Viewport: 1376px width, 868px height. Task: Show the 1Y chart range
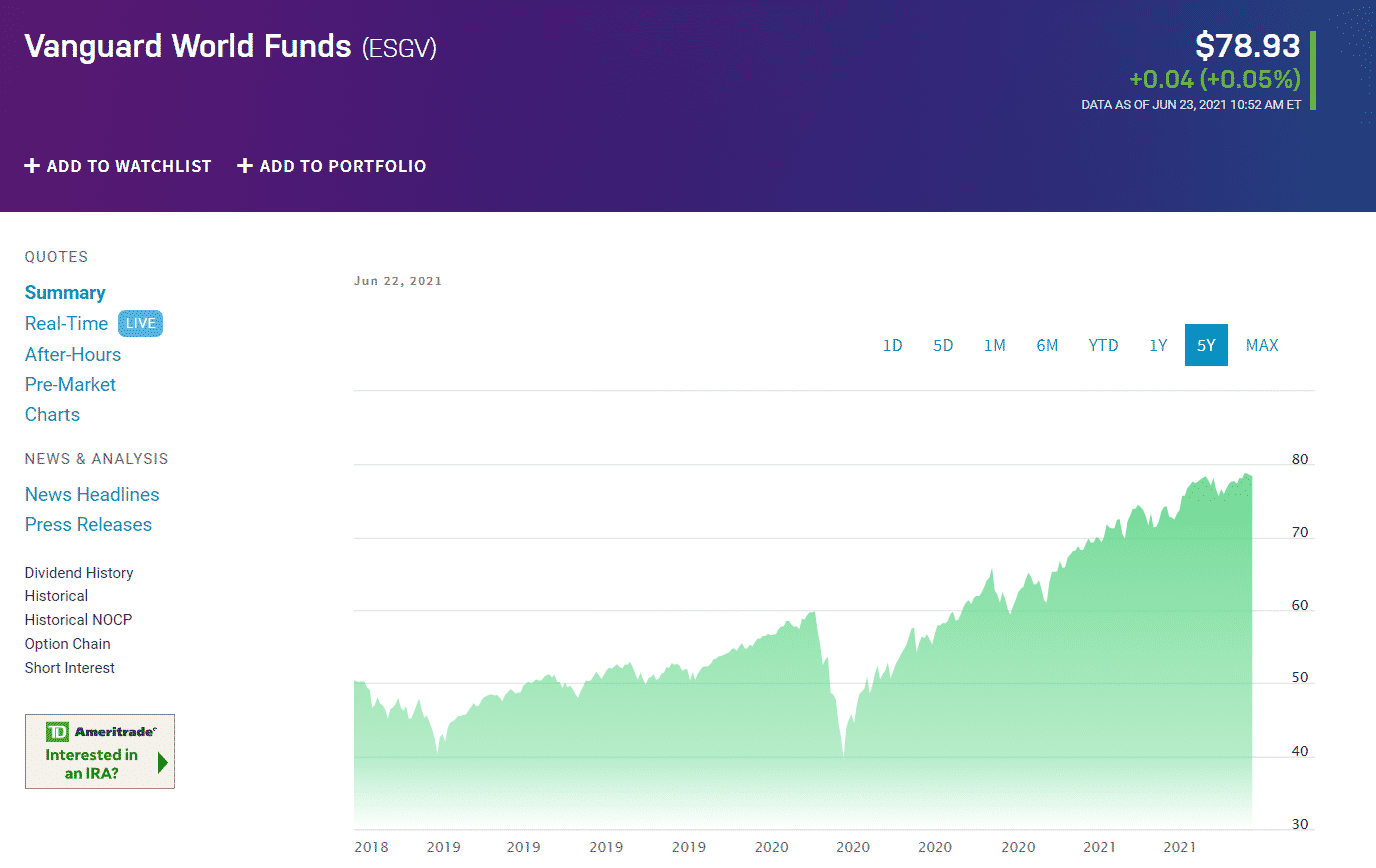[1158, 345]
